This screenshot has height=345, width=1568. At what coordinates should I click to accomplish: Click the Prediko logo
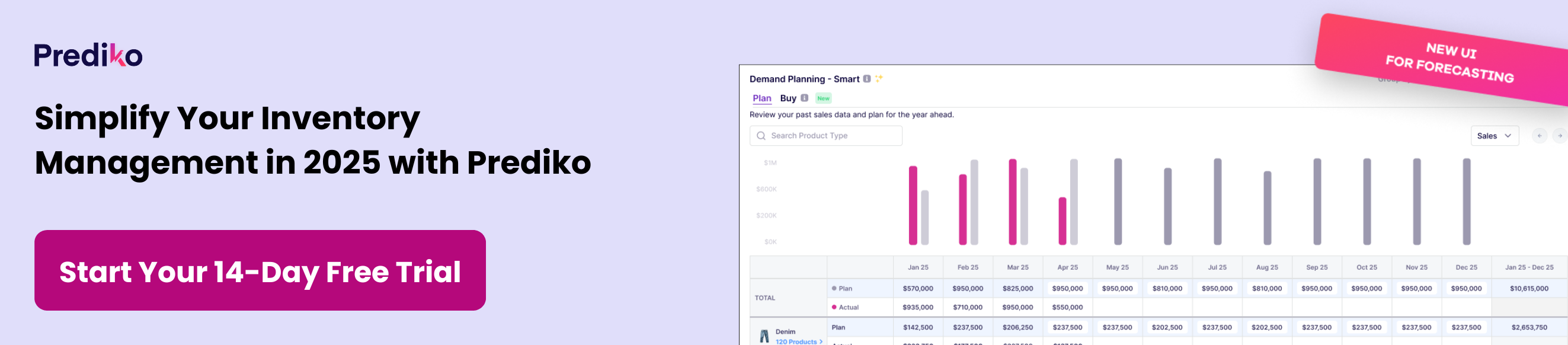[x=88, y=55]
